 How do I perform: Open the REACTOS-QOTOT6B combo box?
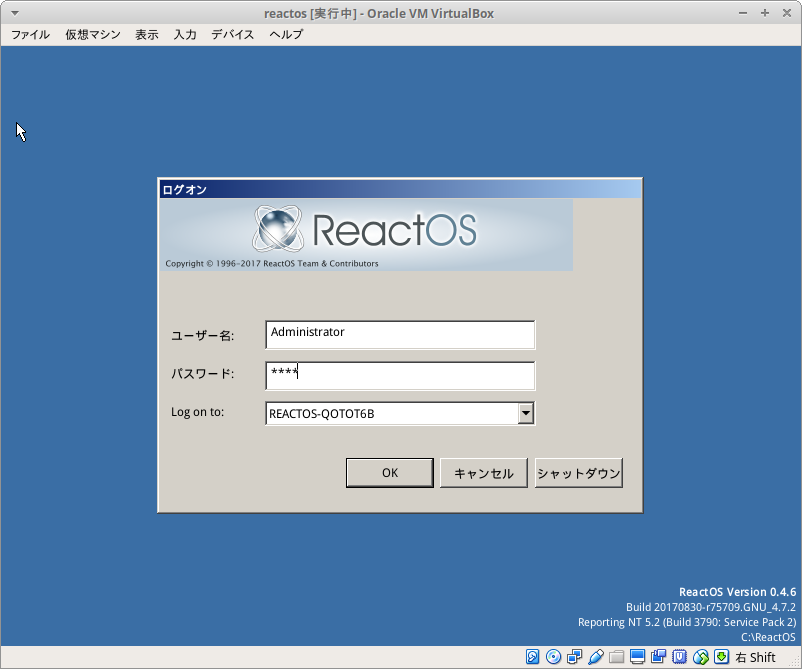point(391,413)
